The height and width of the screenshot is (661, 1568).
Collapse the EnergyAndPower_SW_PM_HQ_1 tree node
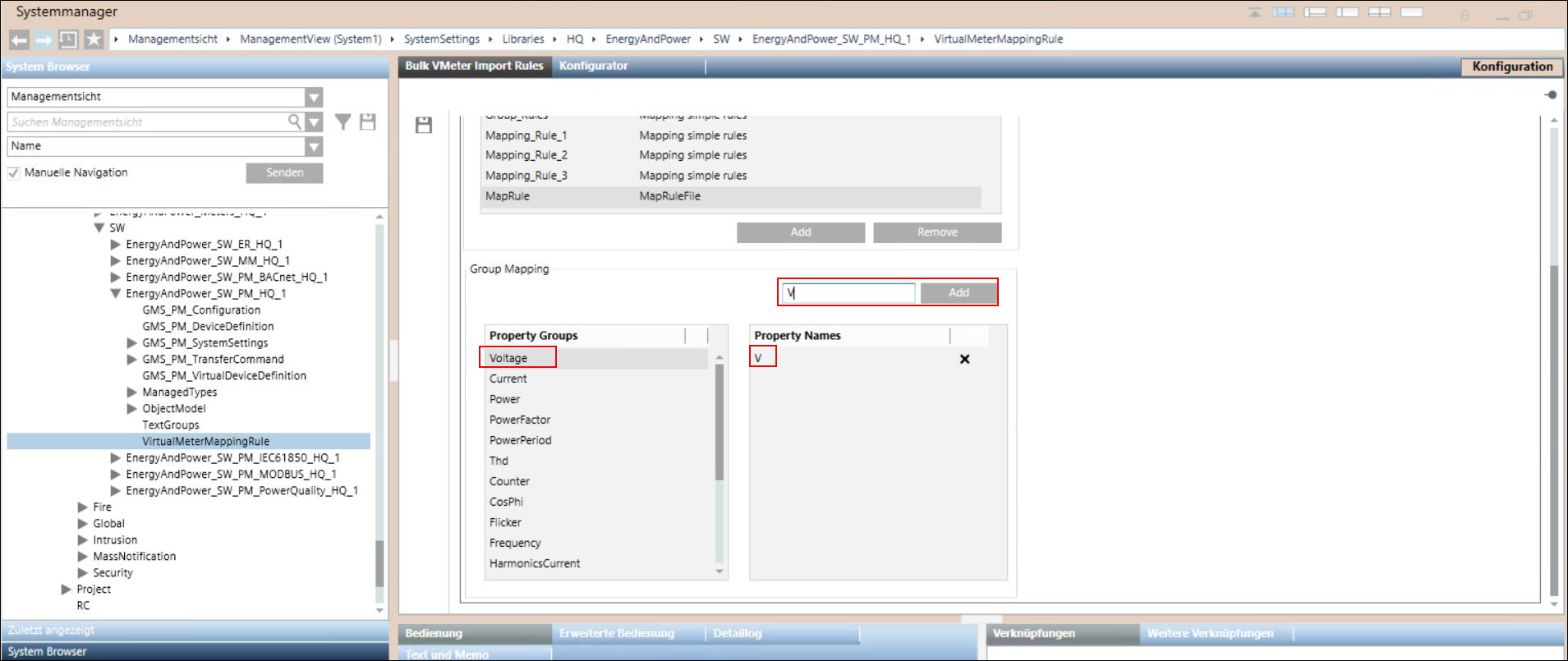[x=116, y=294]
